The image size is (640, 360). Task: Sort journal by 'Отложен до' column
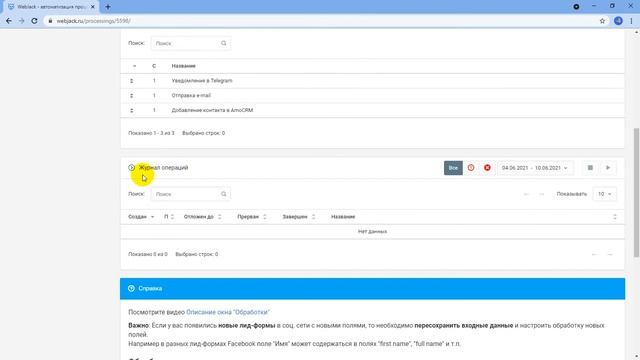tap(202, 217)
